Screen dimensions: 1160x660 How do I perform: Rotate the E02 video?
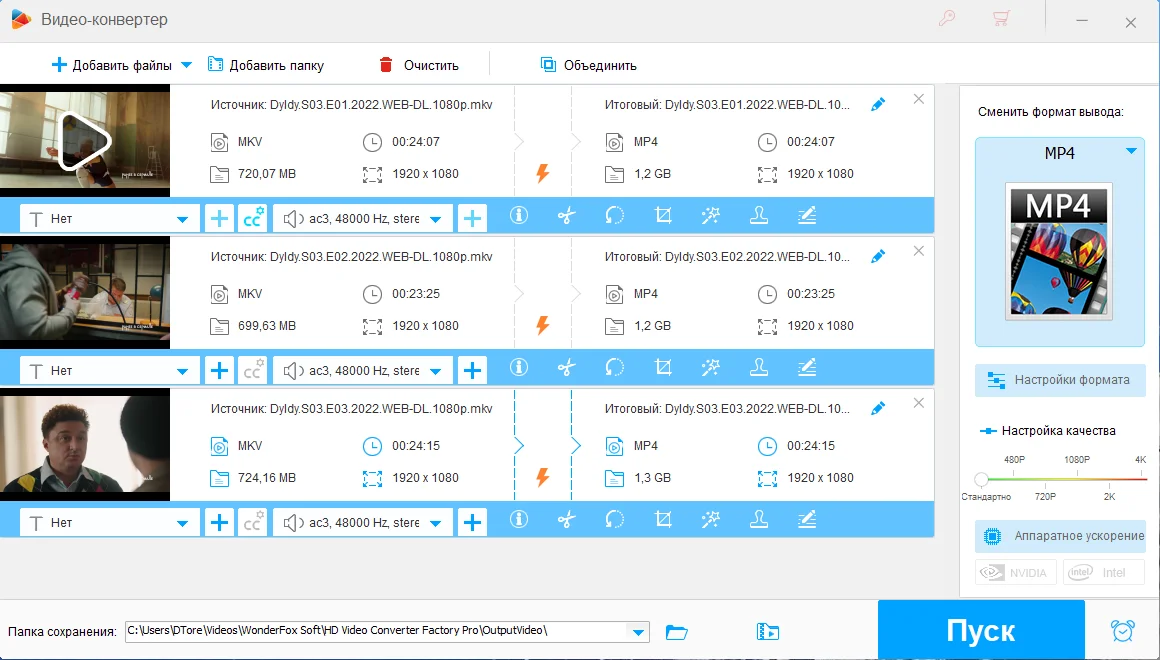click(x=615, y=367)
